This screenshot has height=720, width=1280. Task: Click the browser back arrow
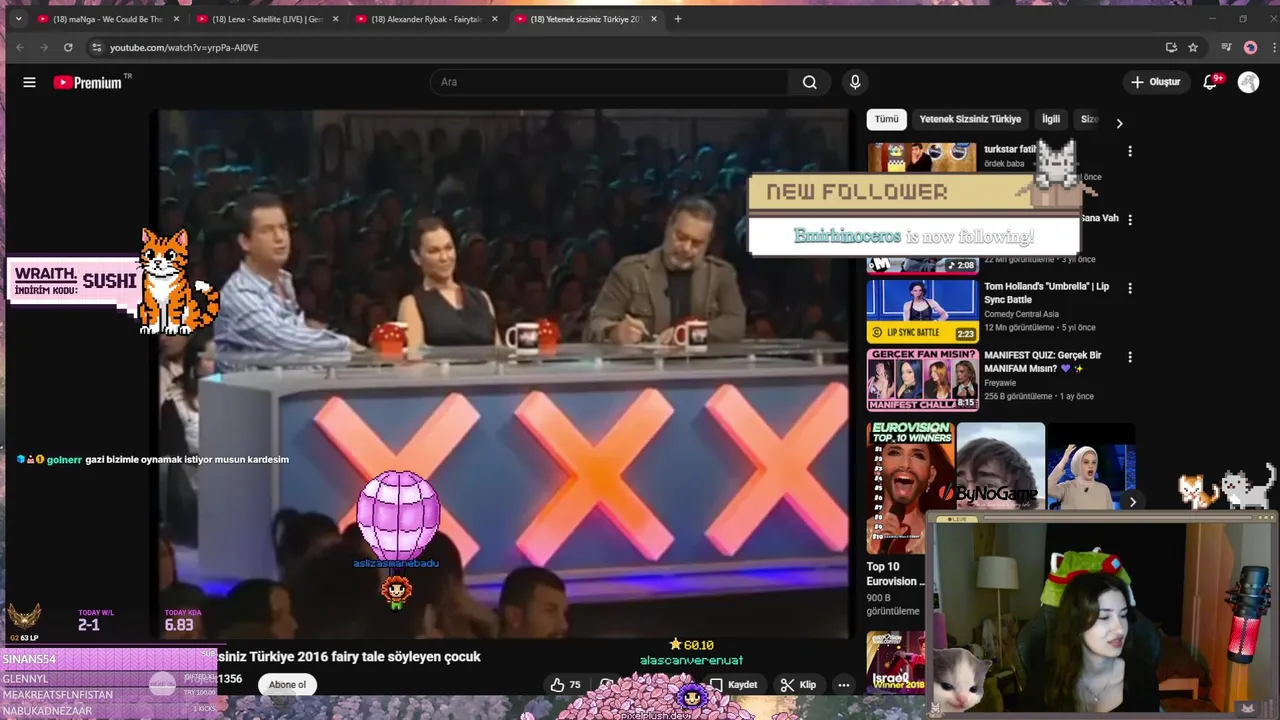pyautogui.click(x=20, y=47)
